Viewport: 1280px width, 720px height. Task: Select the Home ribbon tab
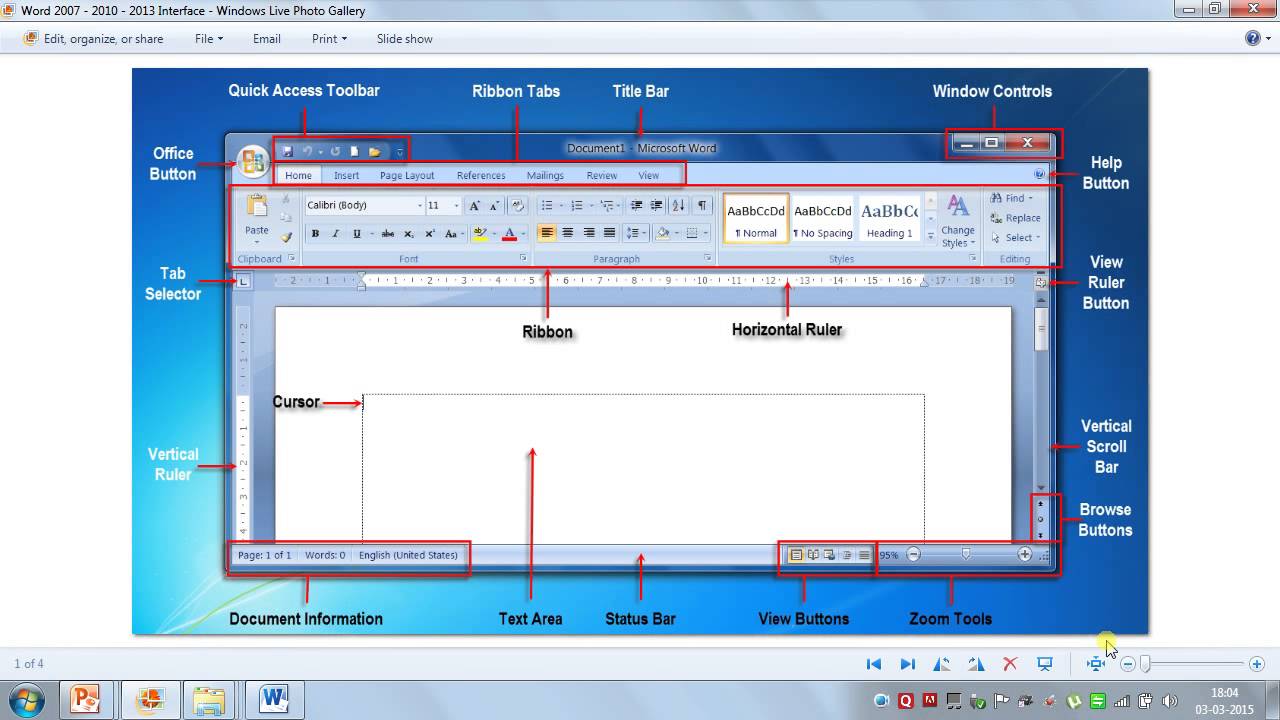coord(298,175)
